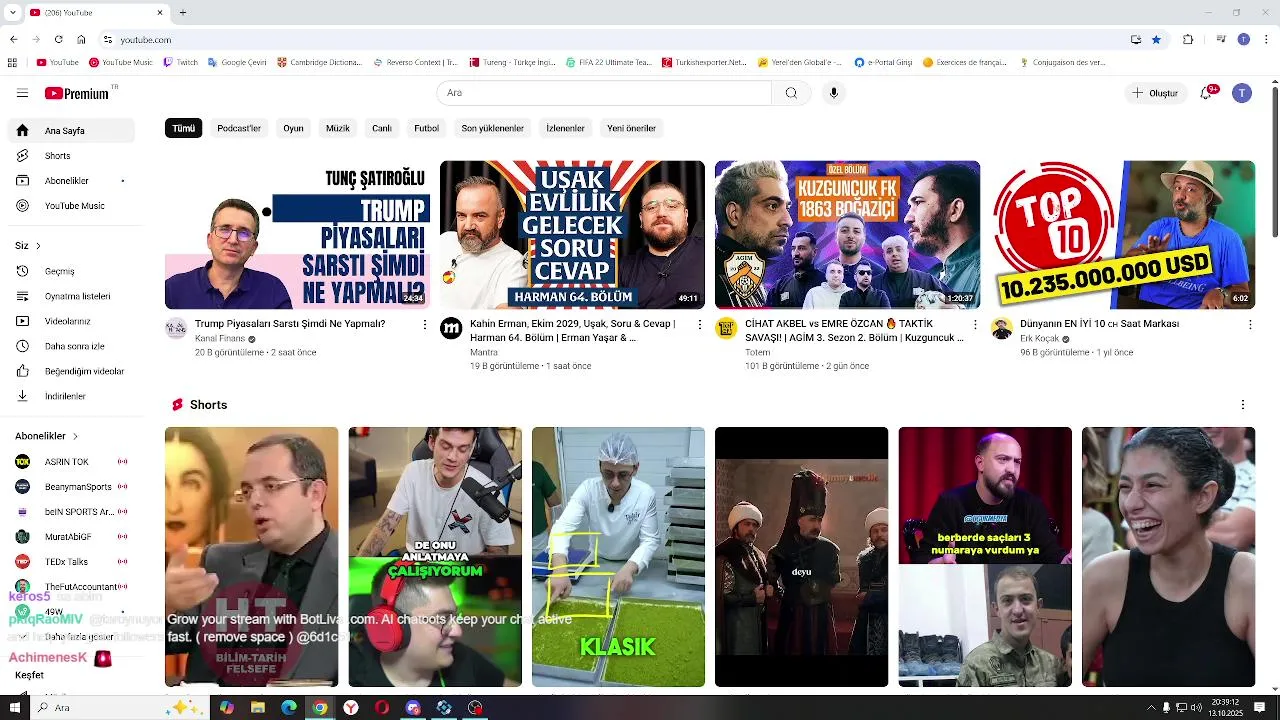Open Uşak Evlilik Harman 64 thumbnail
Viewport: 1280px width, 720px height.
pos(572,235)
